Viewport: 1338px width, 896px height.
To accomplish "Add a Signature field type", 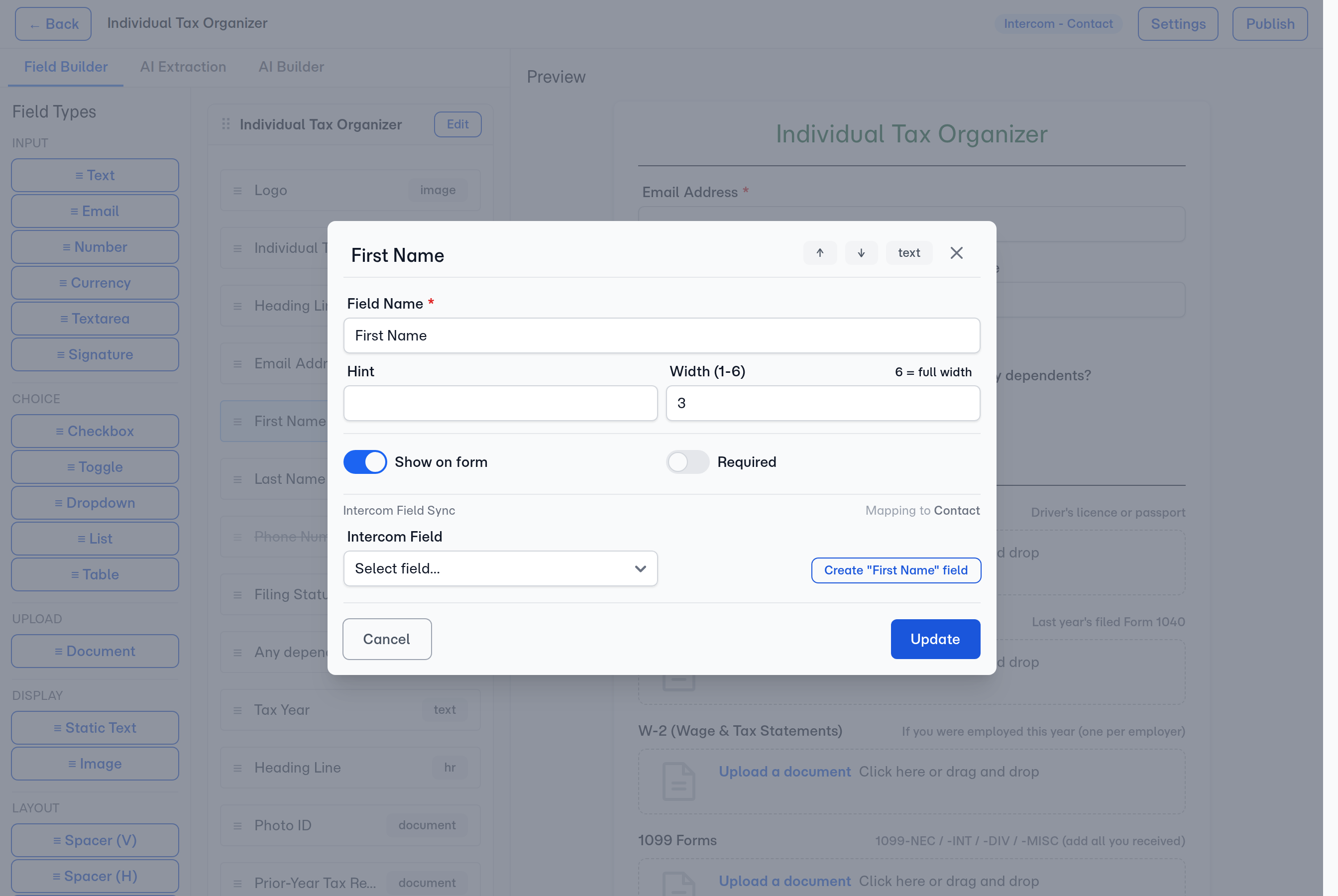I will click(x=95, y=355).
